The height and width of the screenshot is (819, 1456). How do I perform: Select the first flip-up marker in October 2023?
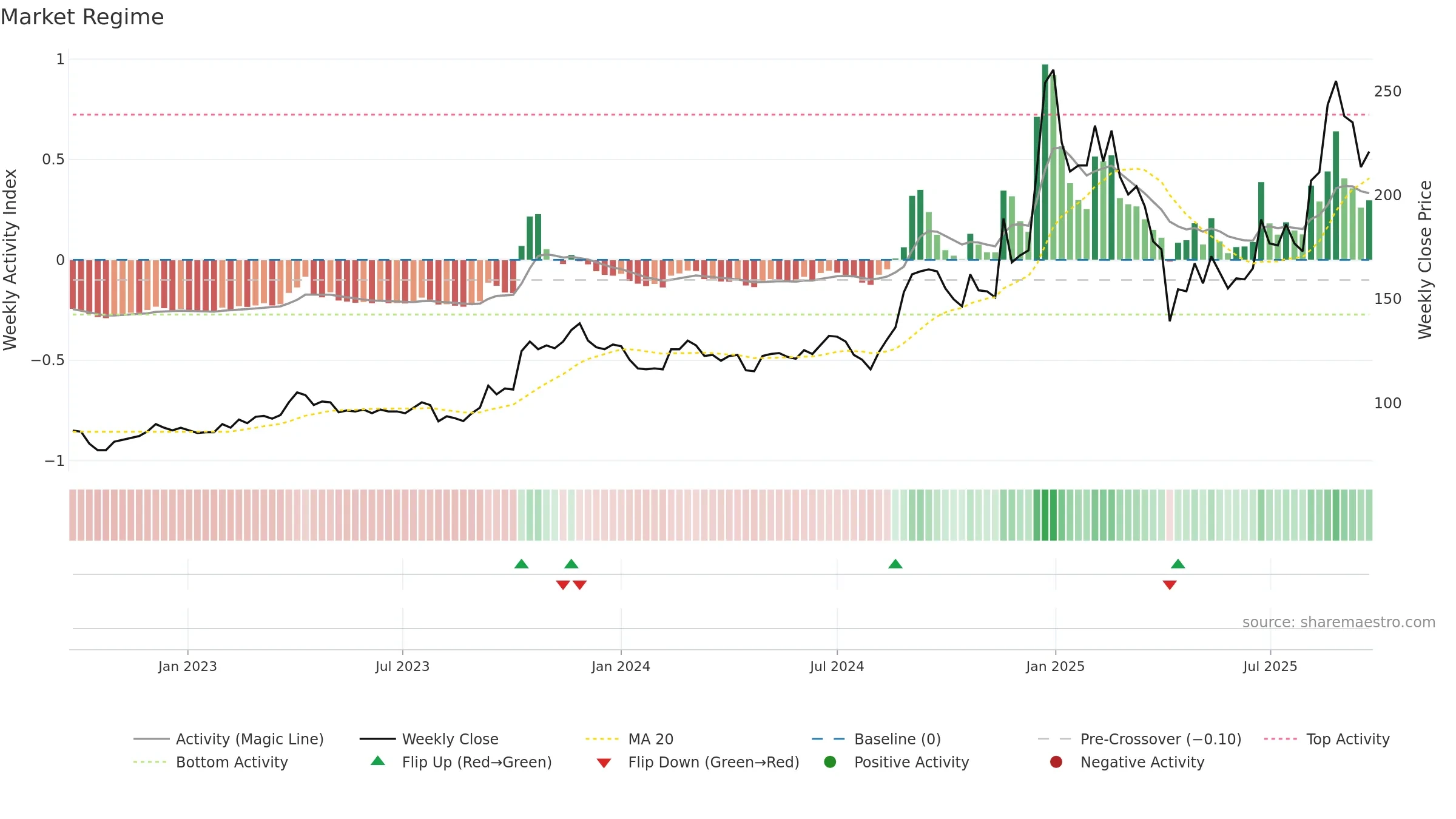click(x=521, y=564)
